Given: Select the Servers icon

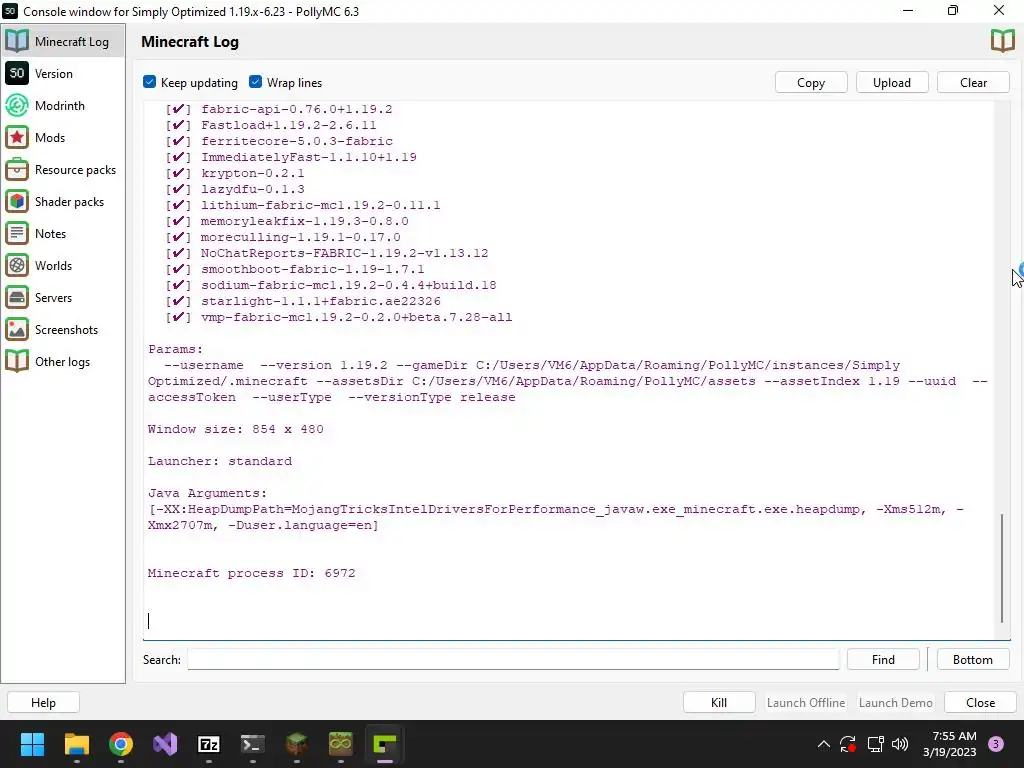Looking at the screenshot, I should click(17, 297).
